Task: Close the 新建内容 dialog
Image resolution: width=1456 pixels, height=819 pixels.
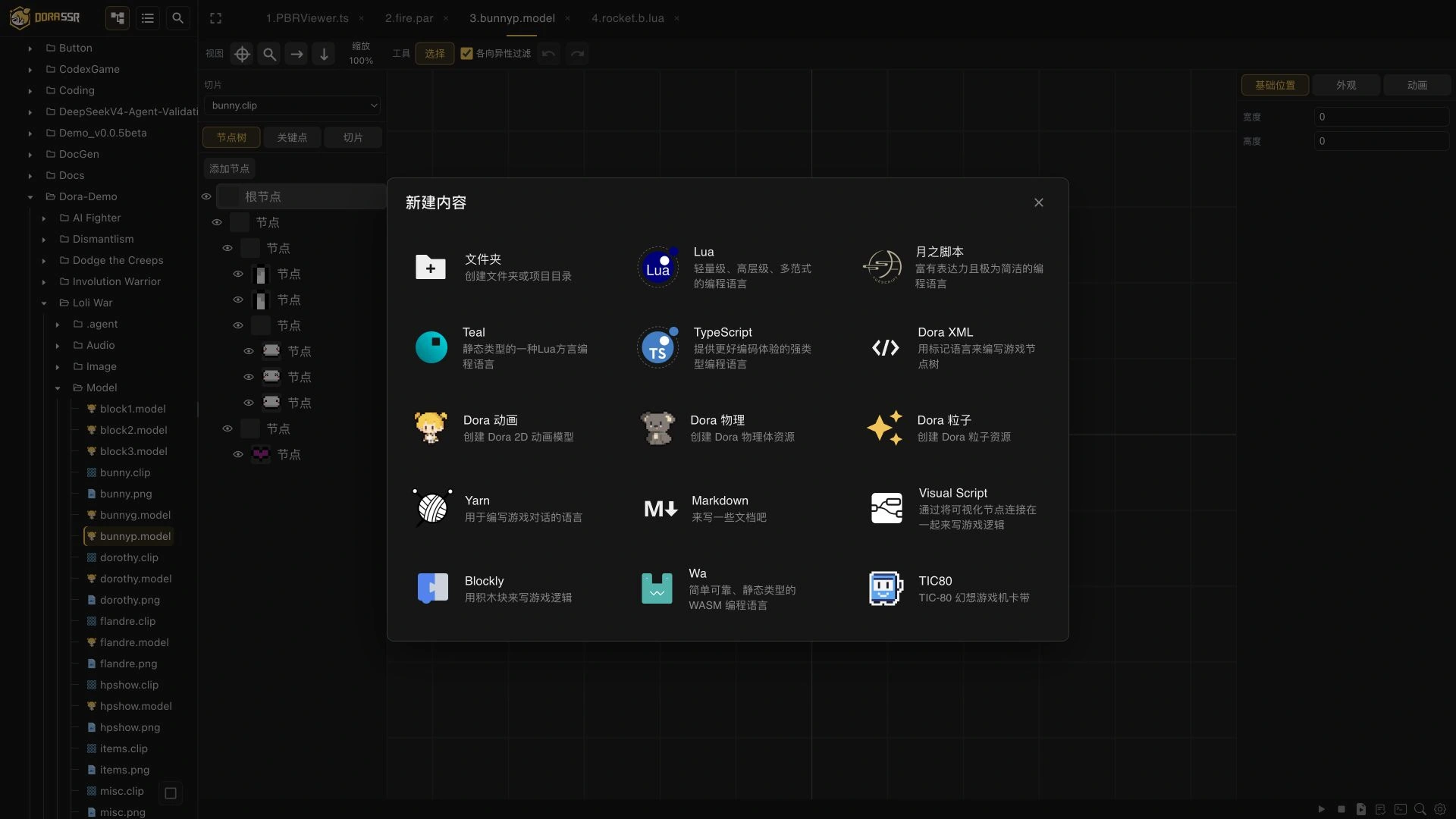Action: (1039, 202)
